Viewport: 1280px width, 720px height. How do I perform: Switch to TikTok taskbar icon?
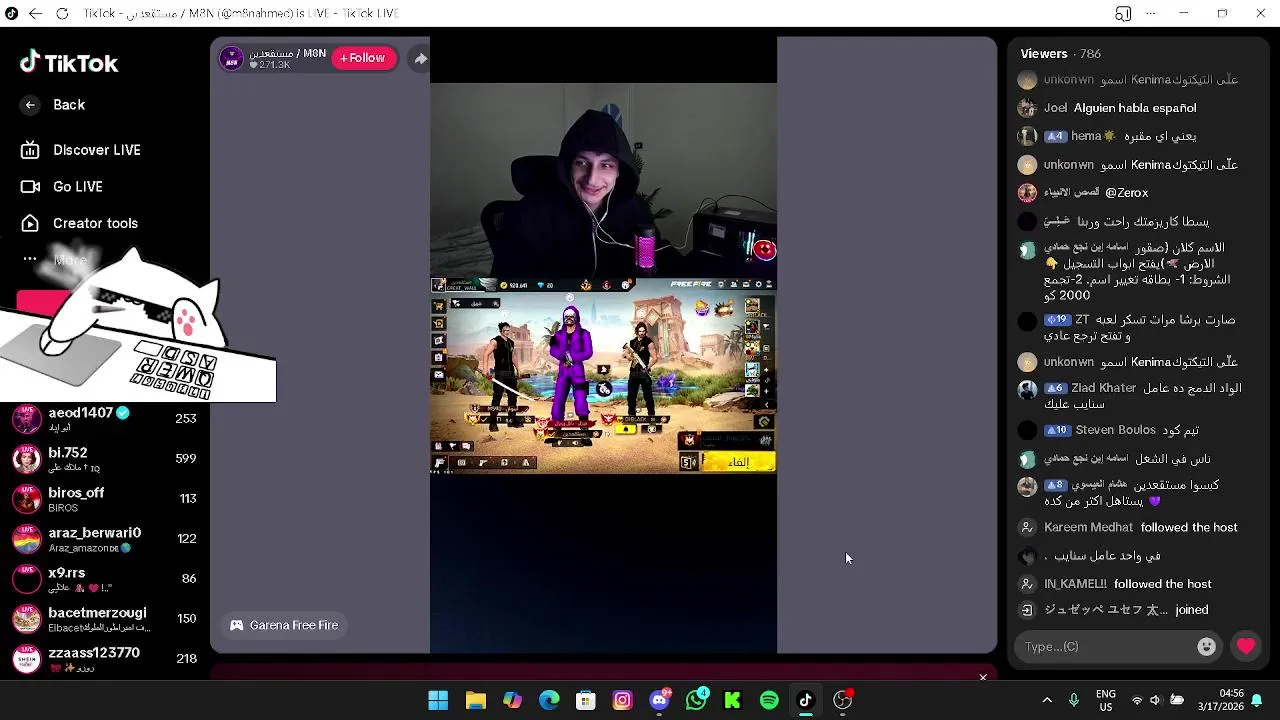tap(806, 700)
